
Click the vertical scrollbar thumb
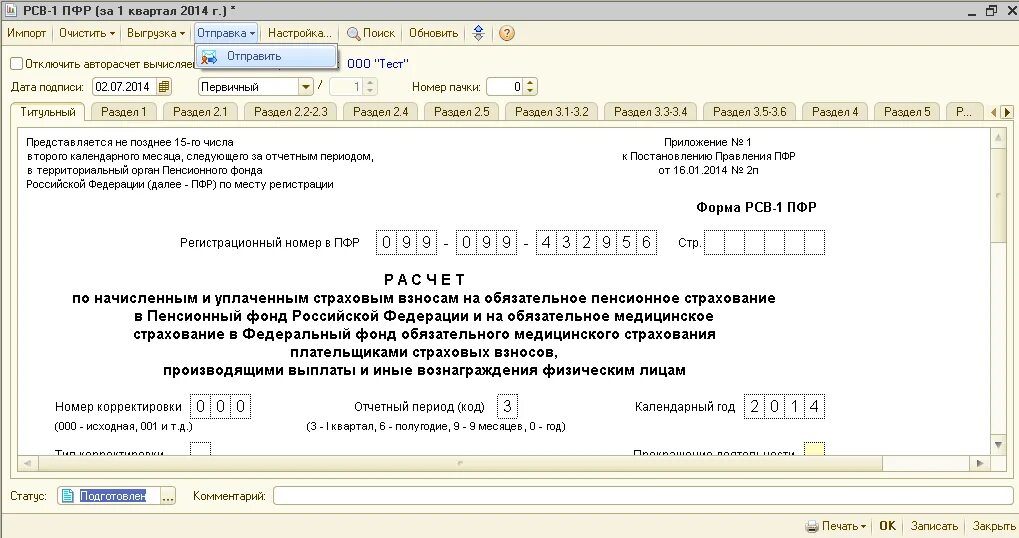[999, 195]
